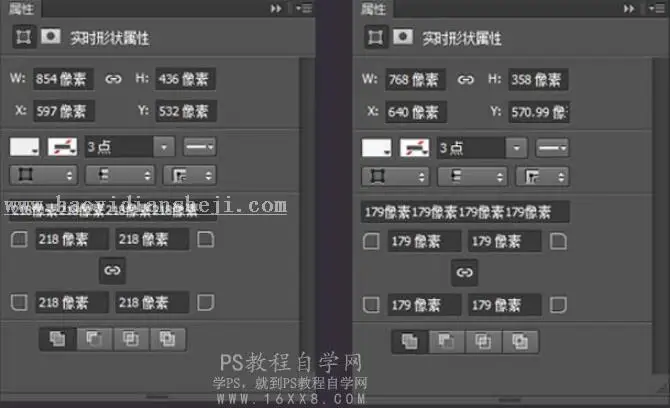The height and width of the screenshot is (408, 670).
Task: Click top-left 179 像素 radius field
Action: tap(424, 241)
